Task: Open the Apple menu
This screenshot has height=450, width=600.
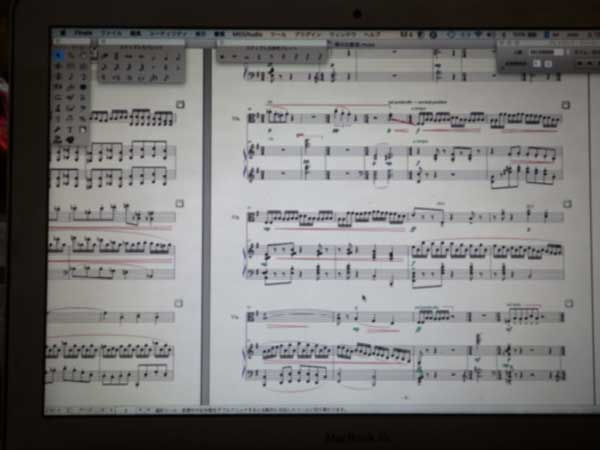Action: (64, 33)
